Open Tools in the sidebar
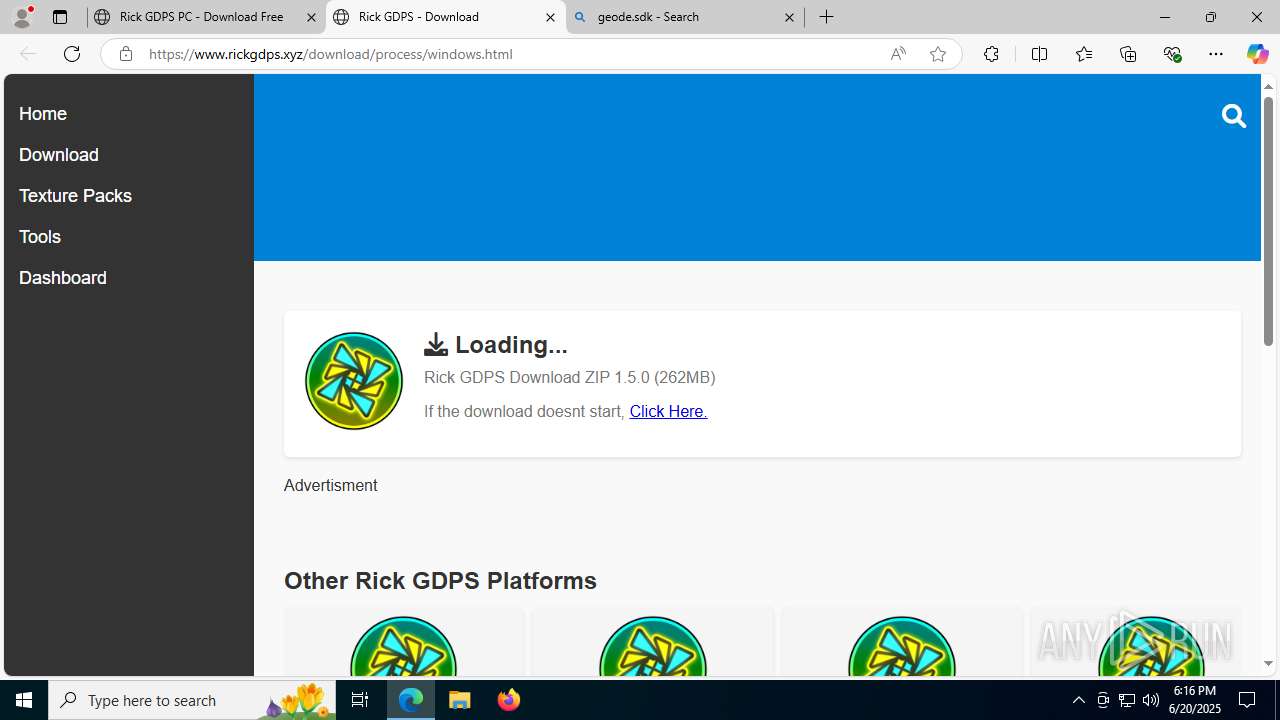1280x720 pixels. coord(40,237)
